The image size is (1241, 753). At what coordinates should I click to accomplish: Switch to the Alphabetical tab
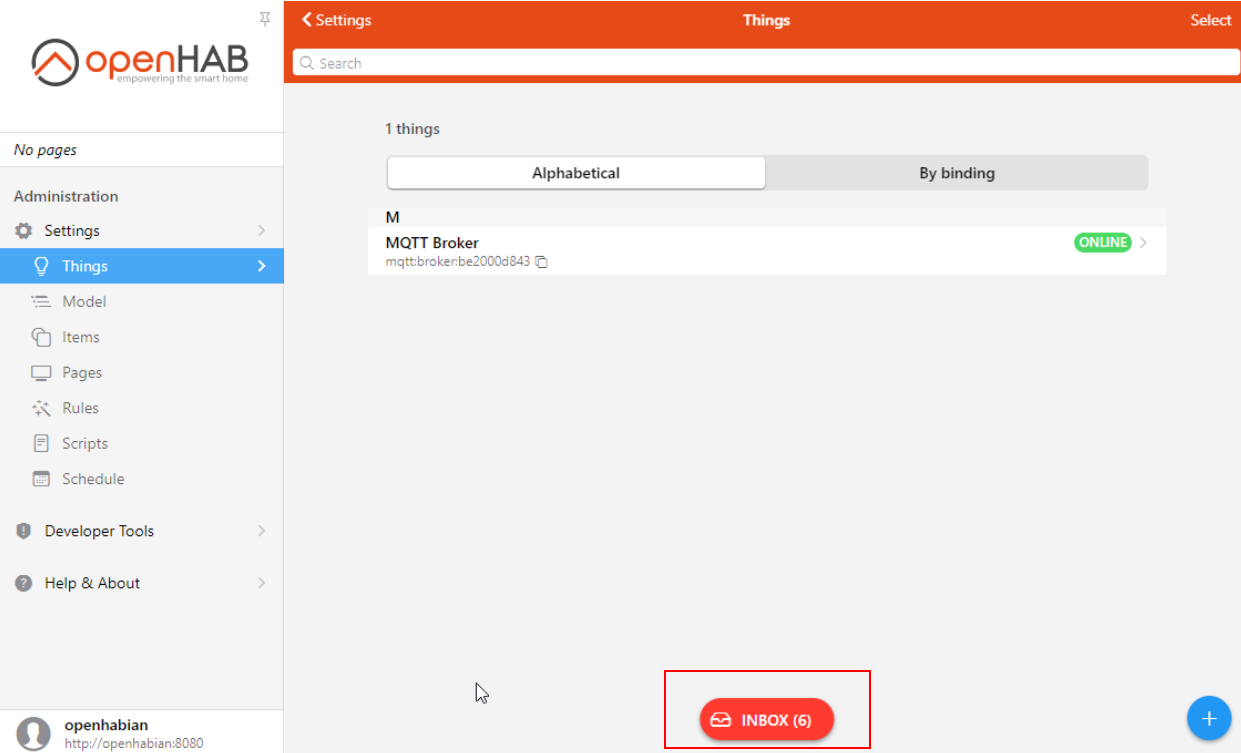click(575, 172)
